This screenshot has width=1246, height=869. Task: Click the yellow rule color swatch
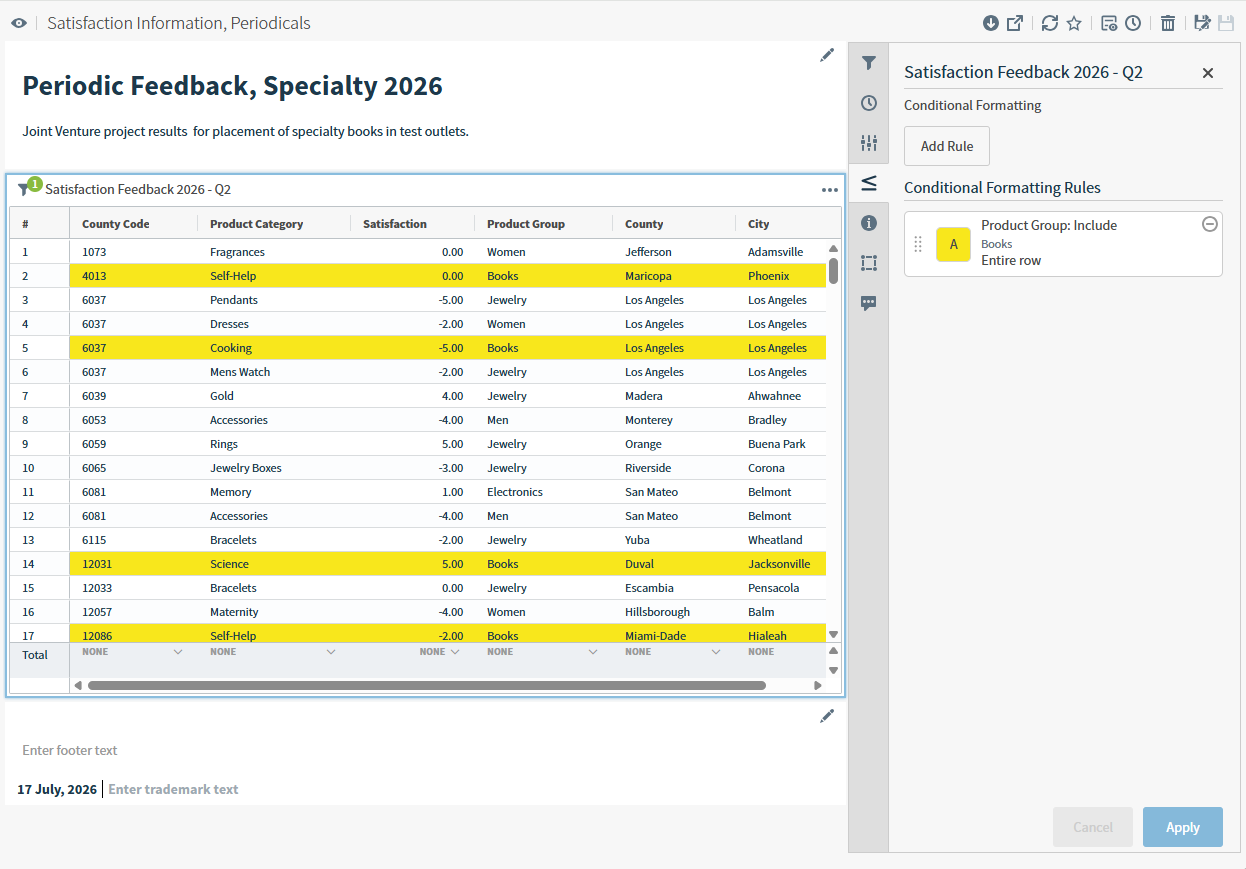(x=953, y=244)
